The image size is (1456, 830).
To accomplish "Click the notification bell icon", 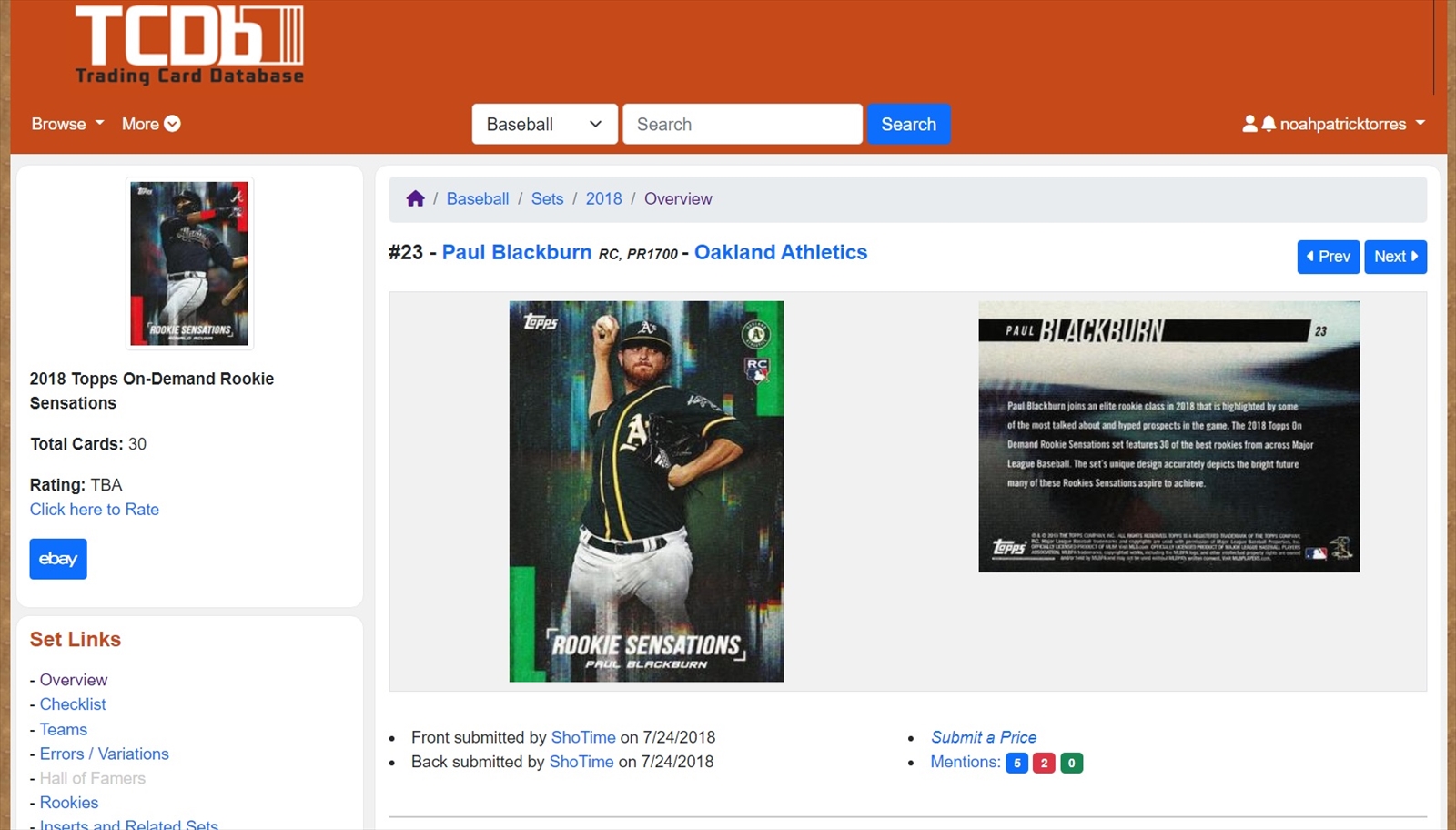I will coord(1269,123).
